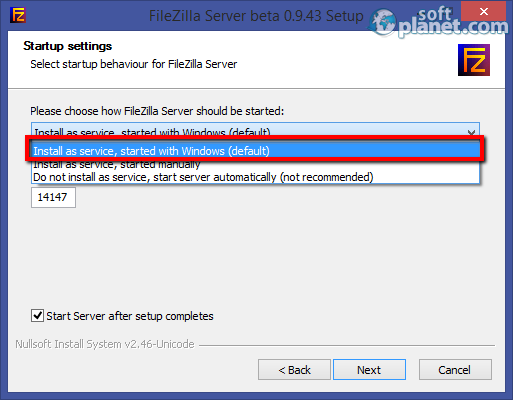Cancel the FileZilla Server setup
Image resolution: width=513 pixels, height=400 pixels.
coord(455,370)
